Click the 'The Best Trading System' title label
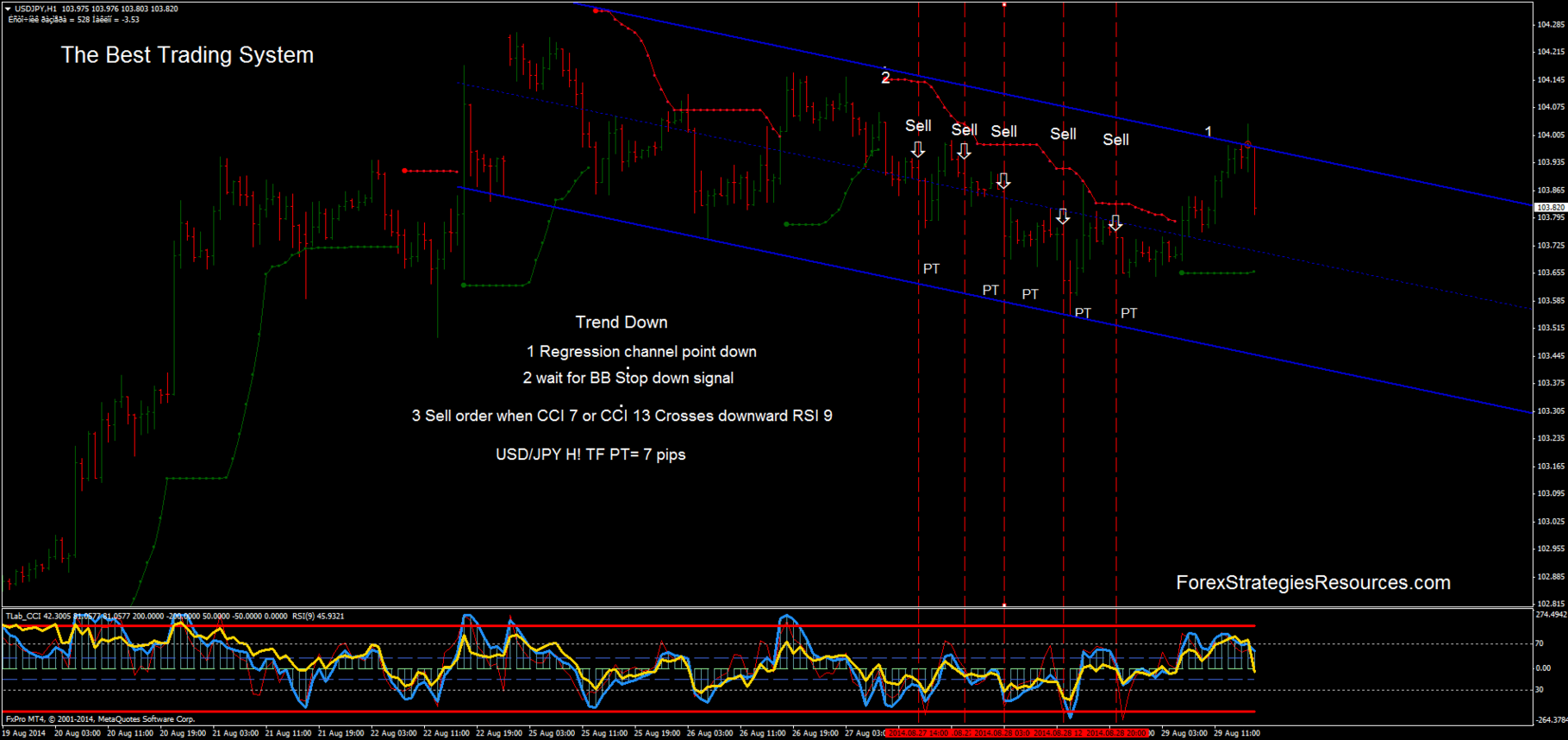The image size is (1568, 740). pos(187,55)
